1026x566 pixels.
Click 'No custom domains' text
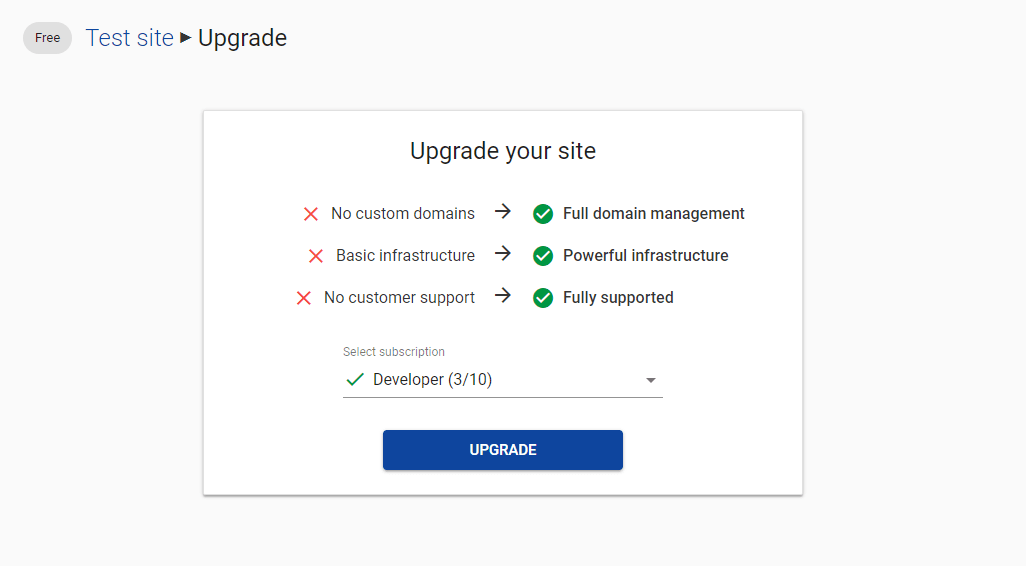(x=402, y=213)
